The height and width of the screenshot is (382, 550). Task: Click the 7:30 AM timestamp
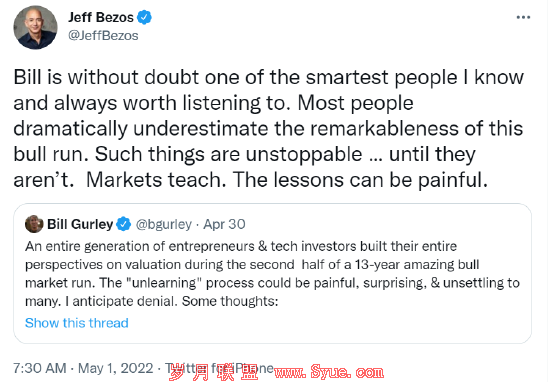(40, 368)
